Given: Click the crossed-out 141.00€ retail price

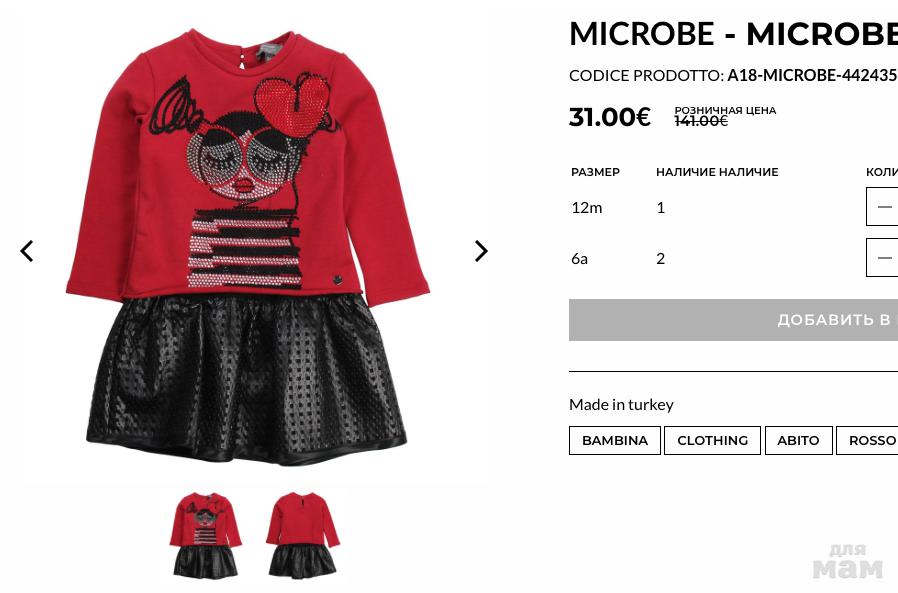Looking at the screenshot, I should [701, 121].
